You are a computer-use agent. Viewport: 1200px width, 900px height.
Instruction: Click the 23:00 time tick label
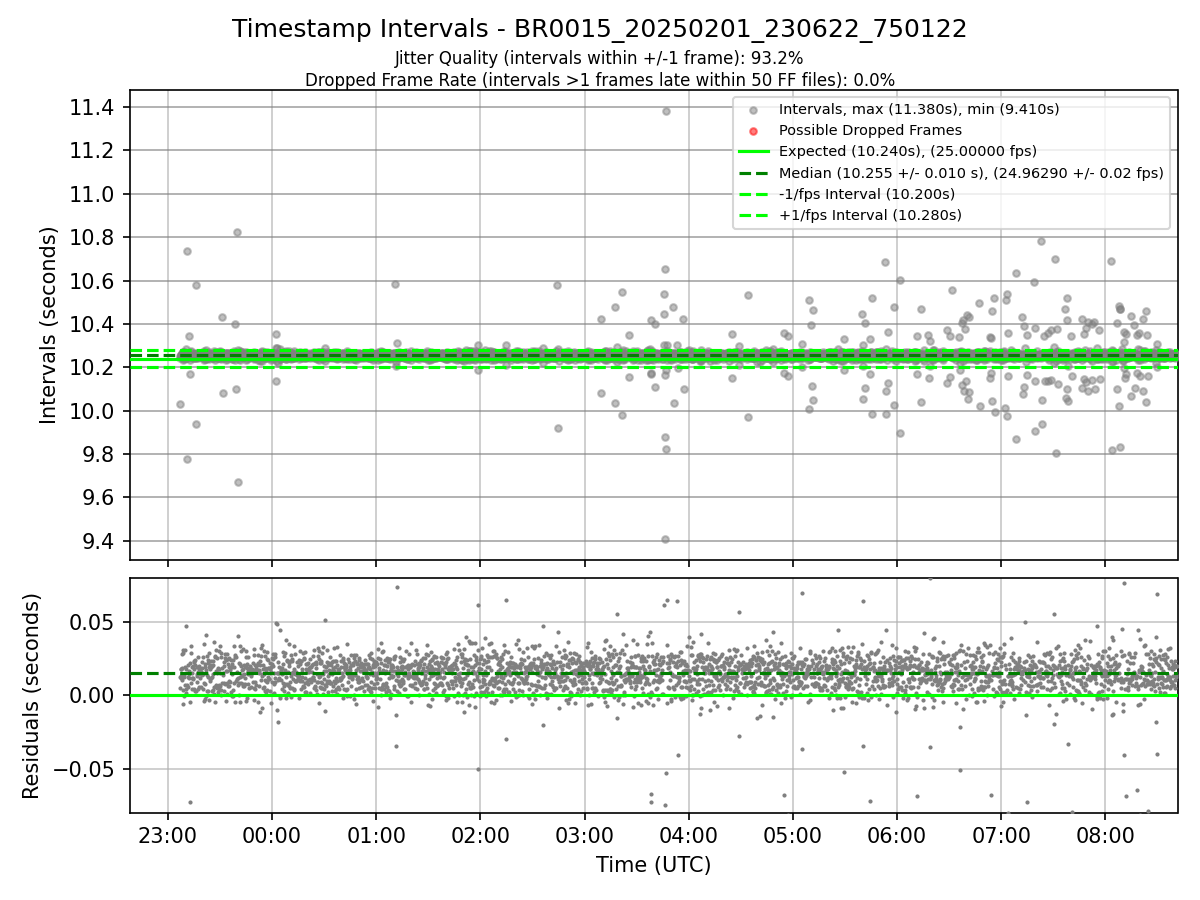click(168, 834)
